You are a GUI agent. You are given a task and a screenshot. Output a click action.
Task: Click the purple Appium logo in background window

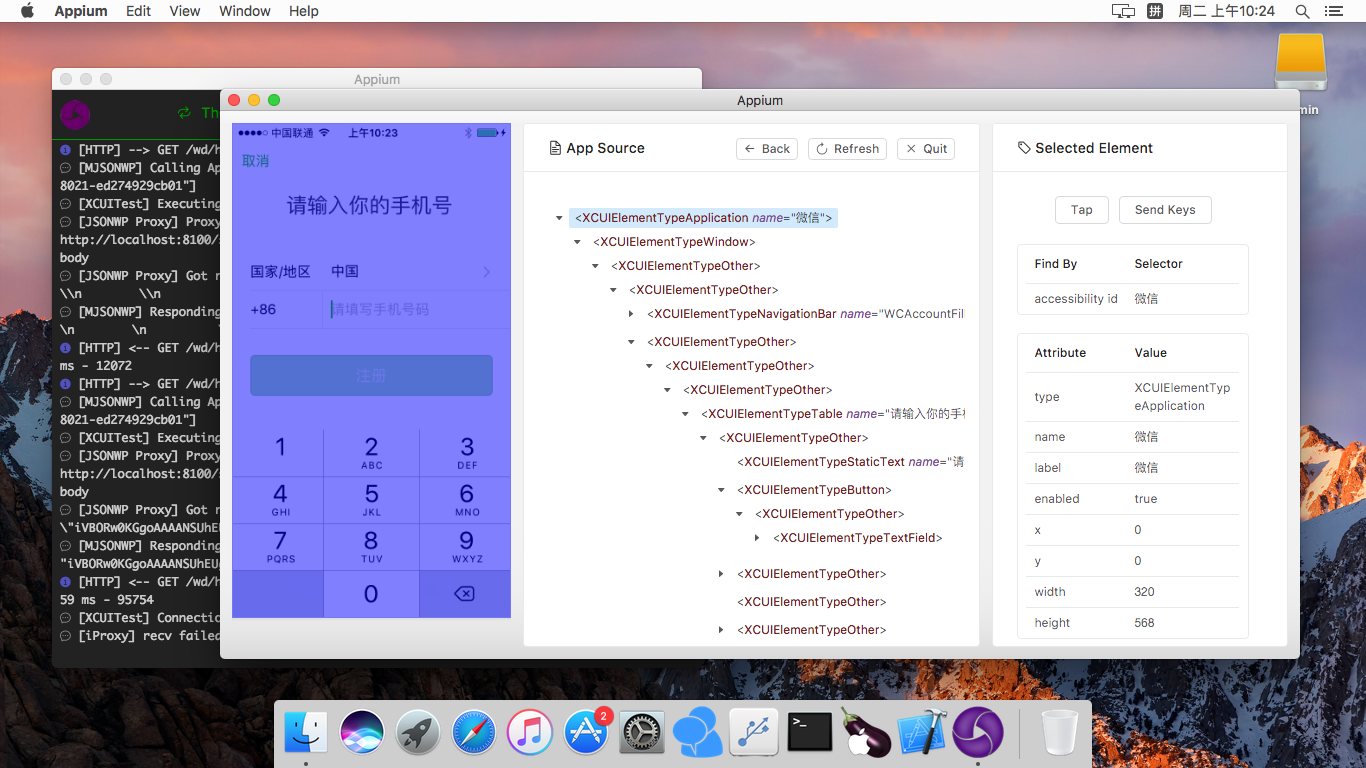[x=75, y=115]
